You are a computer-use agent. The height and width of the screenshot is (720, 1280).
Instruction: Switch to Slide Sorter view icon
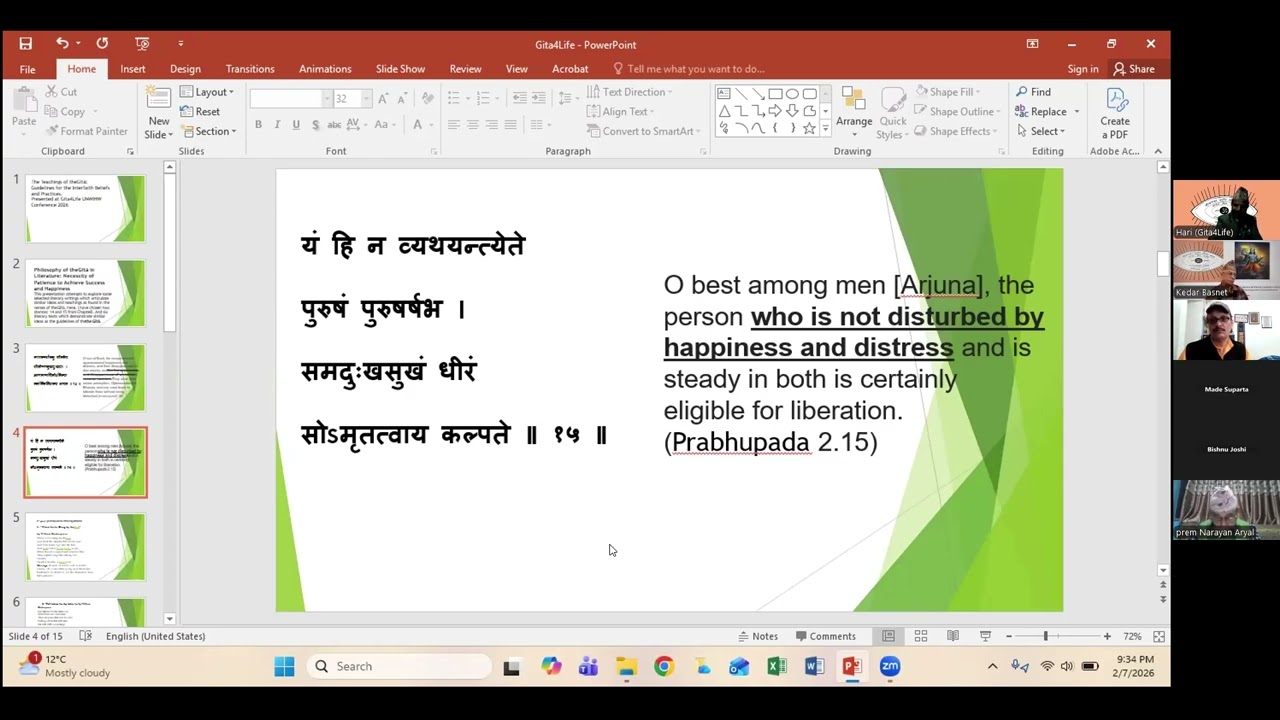coord(921,636)
